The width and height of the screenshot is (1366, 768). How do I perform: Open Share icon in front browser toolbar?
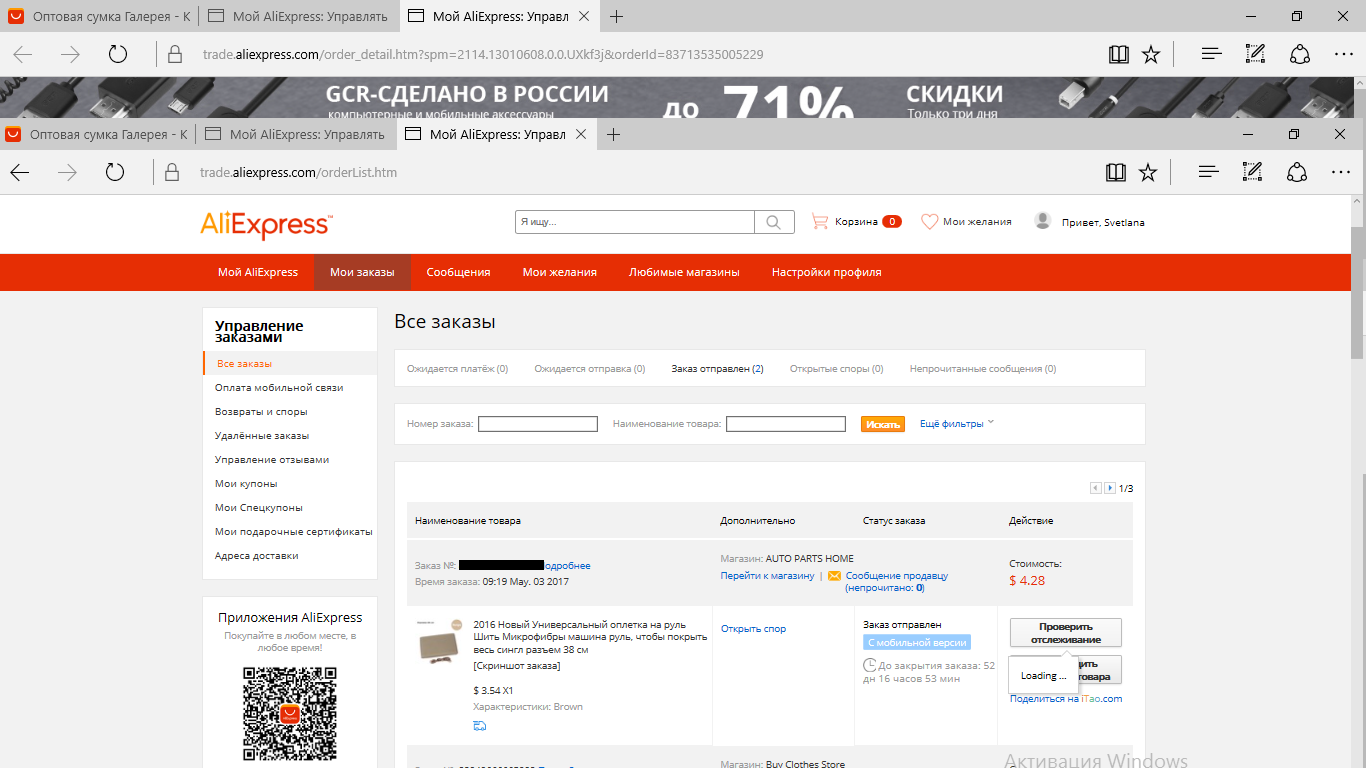1297,172
